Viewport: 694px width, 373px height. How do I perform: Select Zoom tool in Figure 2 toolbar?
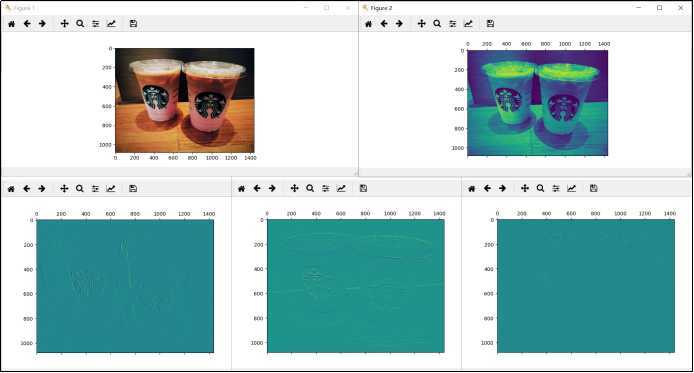(x=437, y=24)
